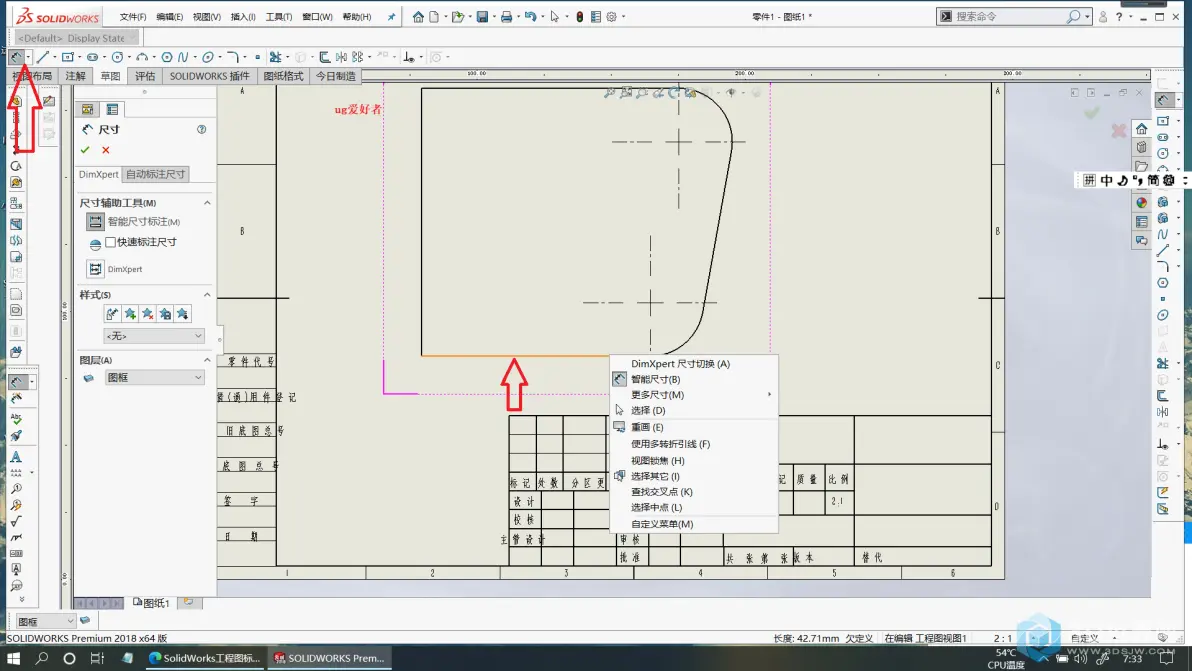Viewport: 1192px width, 671px height.
Task: Switch to the 今日制造 tab
Action: [335, 76]
